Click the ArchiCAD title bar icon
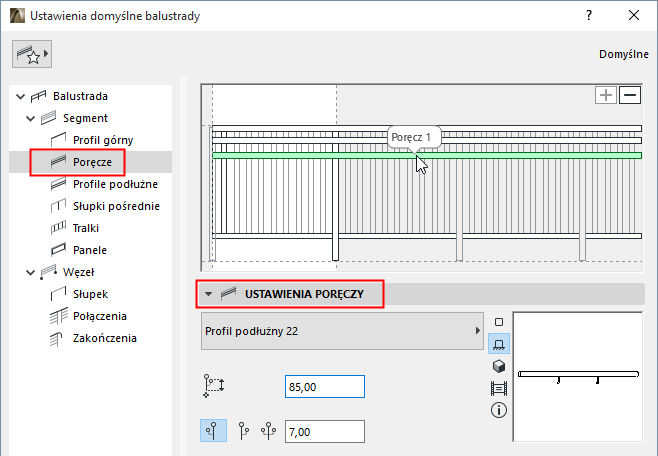Image resolution: width=658 pixels, height=456 pixels. [x=17, y=16]
